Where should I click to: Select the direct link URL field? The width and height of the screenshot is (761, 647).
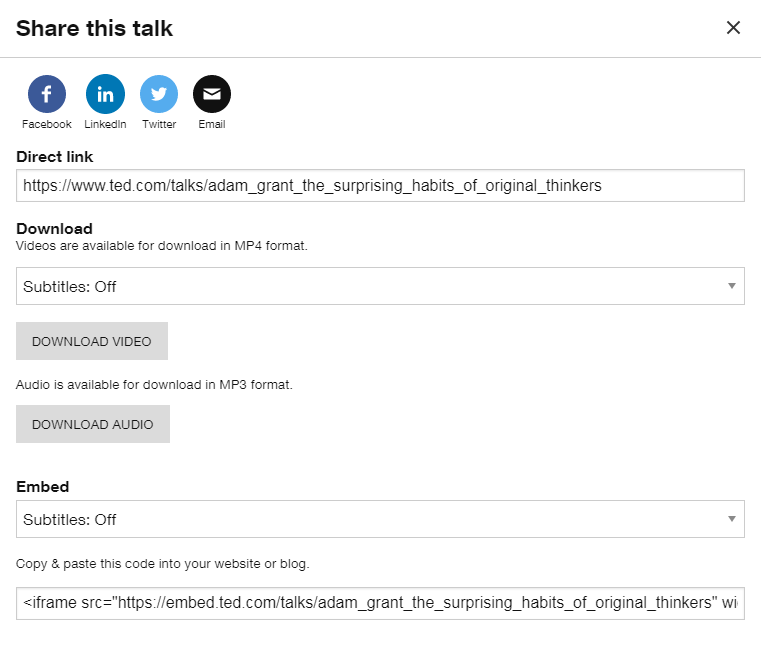(380, 185)
